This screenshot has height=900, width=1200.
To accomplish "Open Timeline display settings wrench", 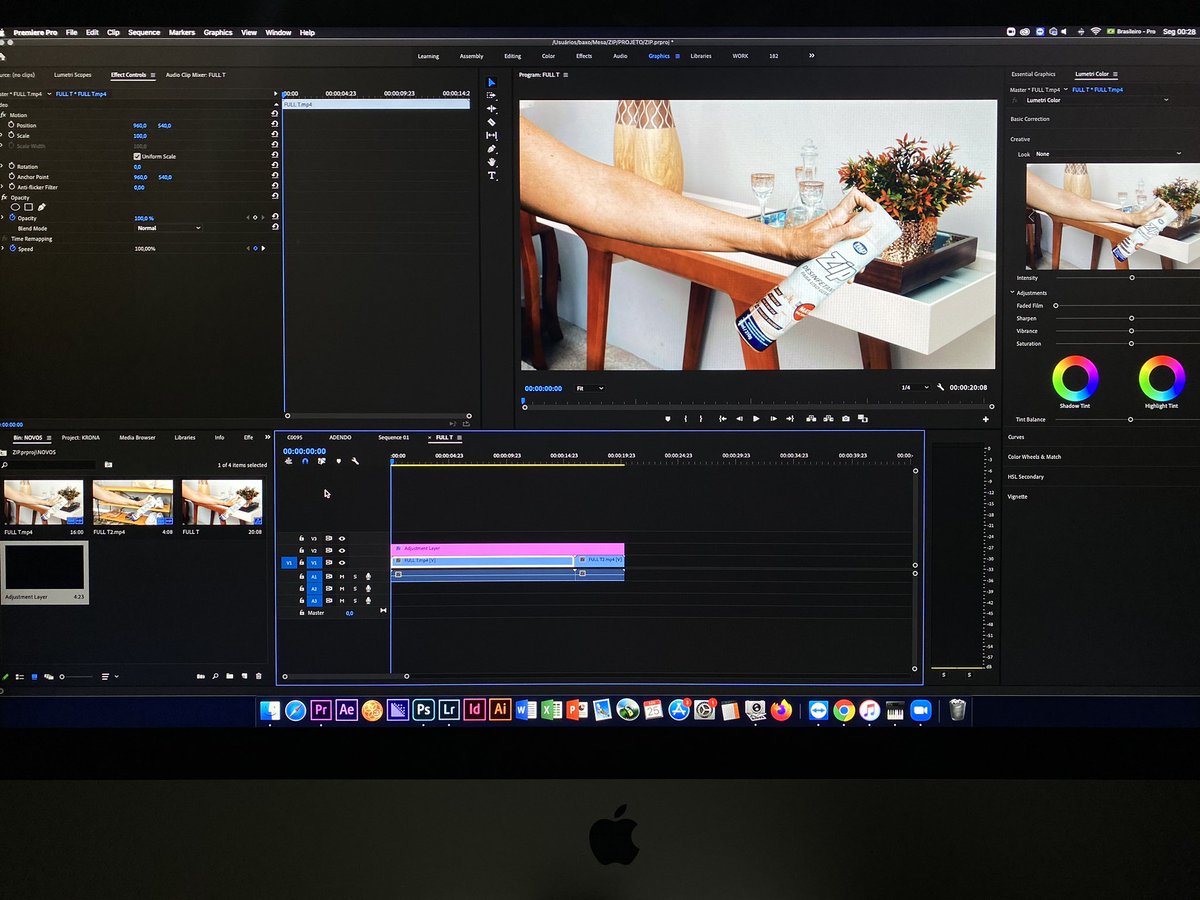I will coord(354,461).
